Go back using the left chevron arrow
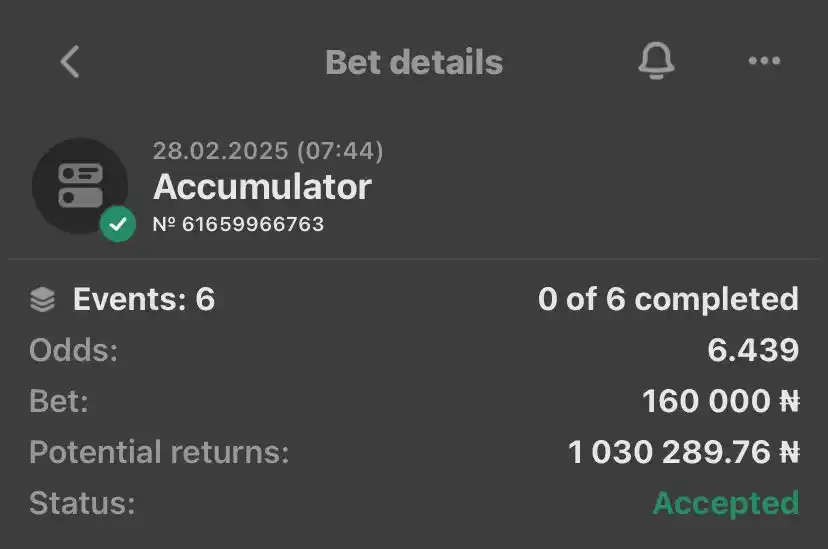Image resolution: width=828 pixels, height=549 pixels. point(70,62)
